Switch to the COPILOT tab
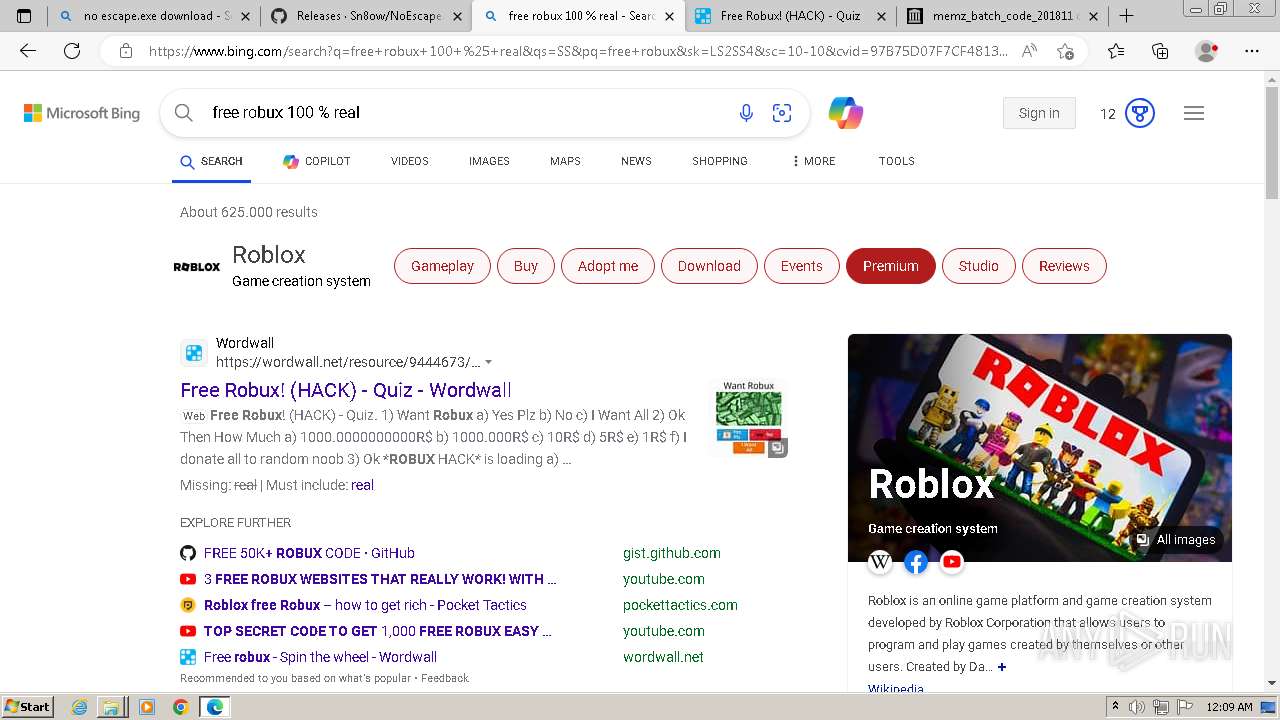Viewport: 1280px width, 720px height. click(x=317, y=161)
